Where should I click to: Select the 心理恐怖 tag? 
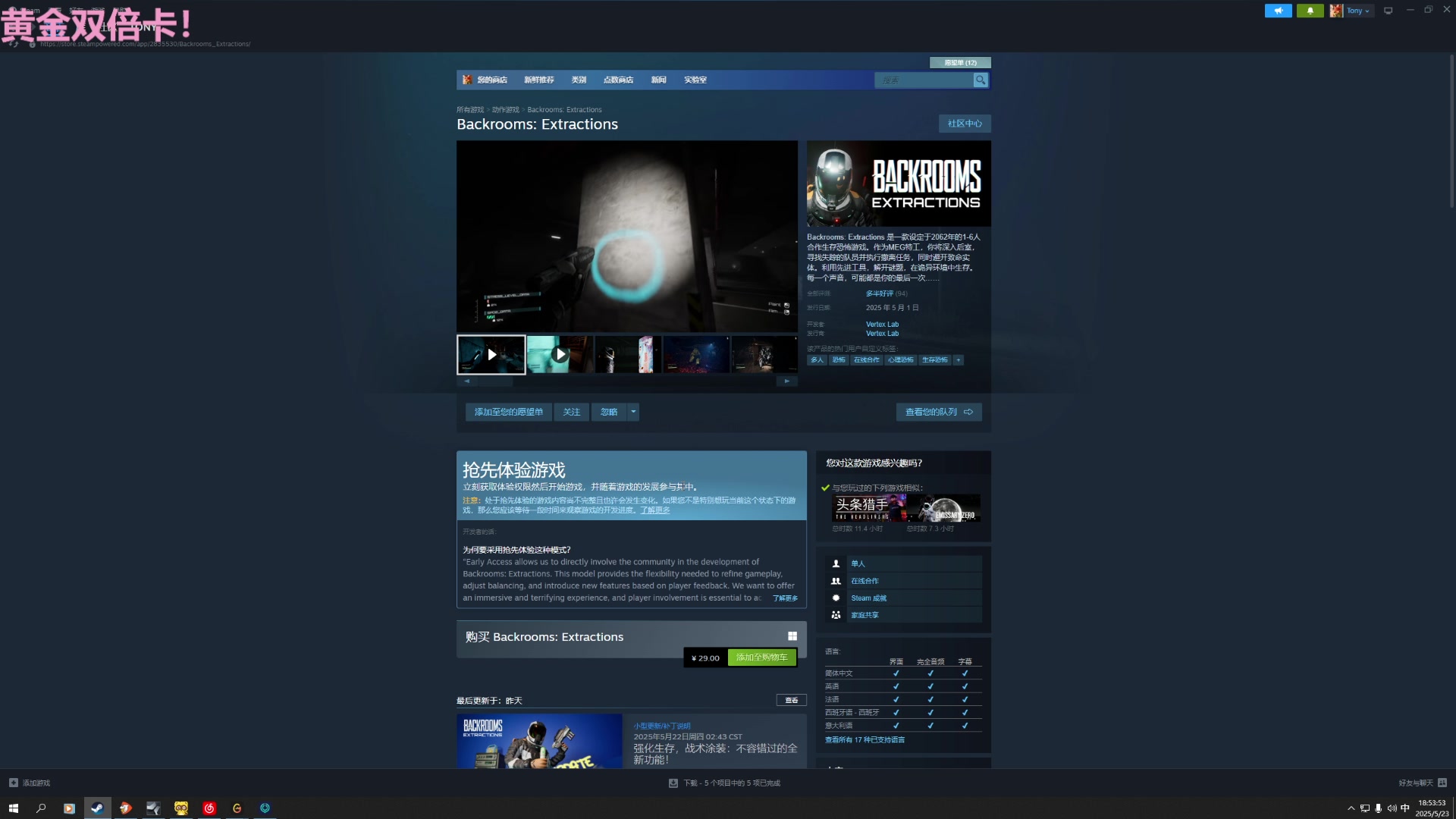pyautogui.click(x=900, y=360)
